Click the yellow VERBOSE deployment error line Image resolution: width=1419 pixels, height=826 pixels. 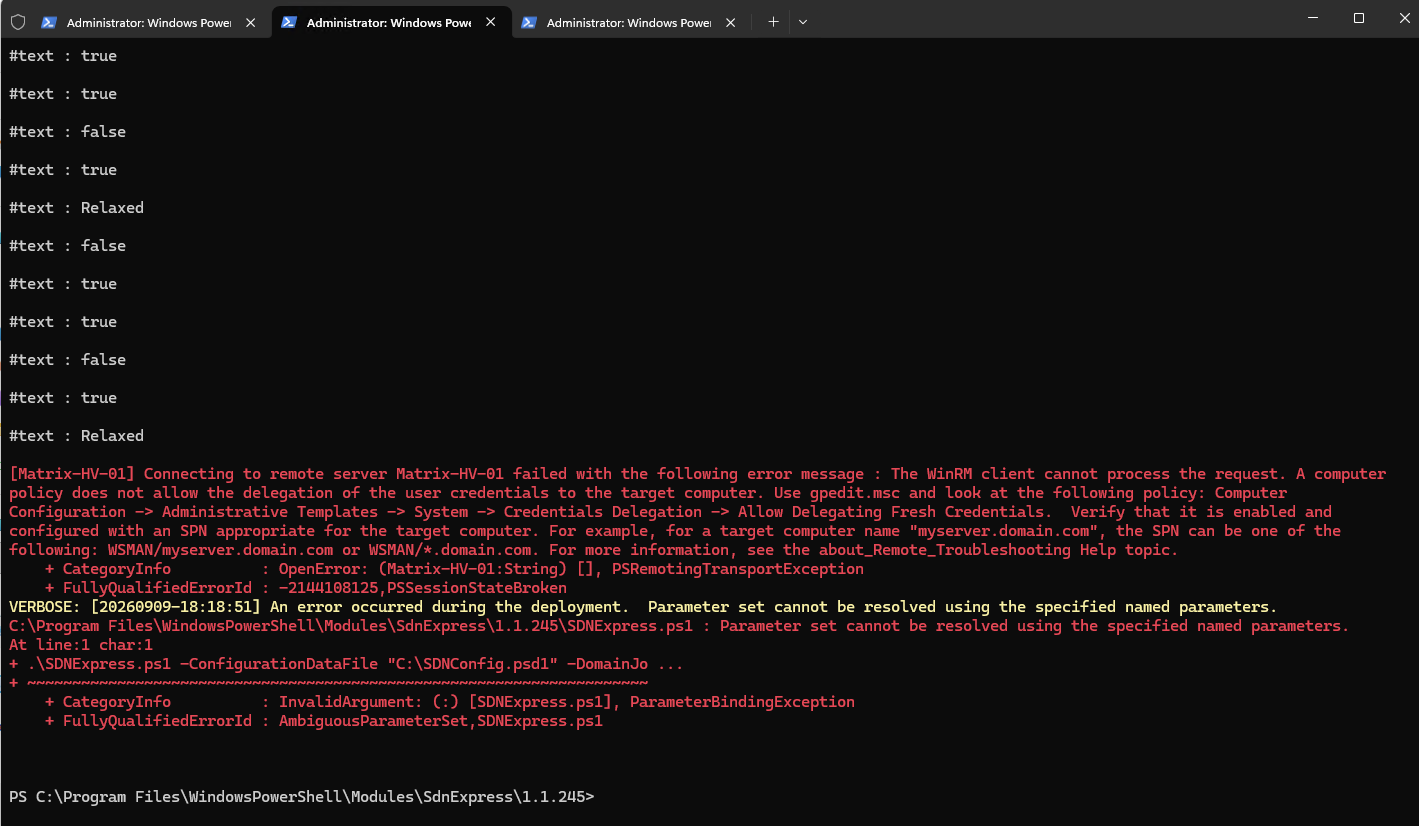coord(643,607)
